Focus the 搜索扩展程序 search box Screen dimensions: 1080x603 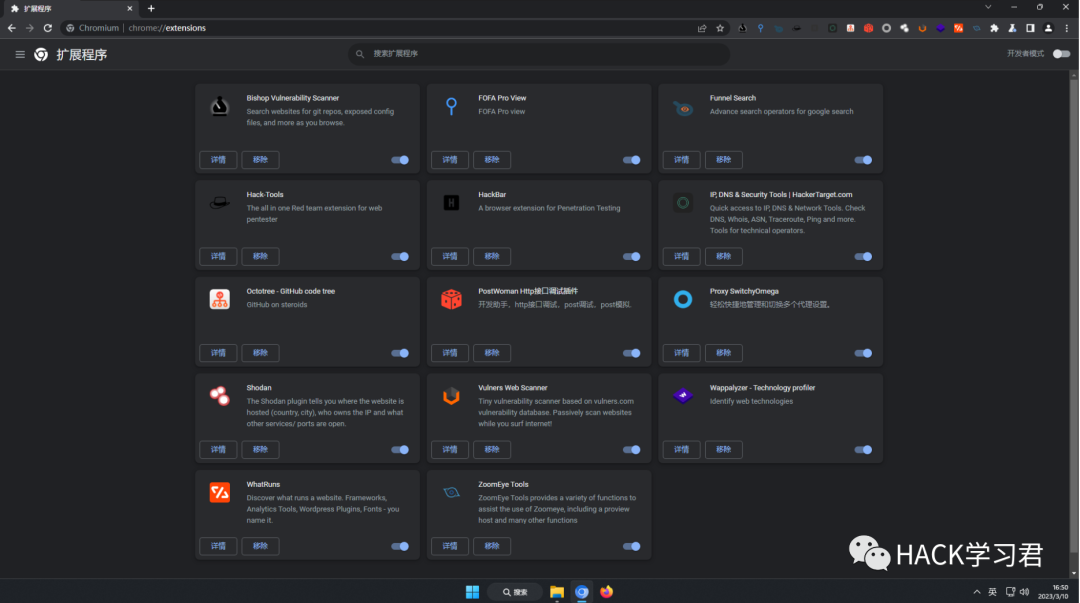[539, 54]
